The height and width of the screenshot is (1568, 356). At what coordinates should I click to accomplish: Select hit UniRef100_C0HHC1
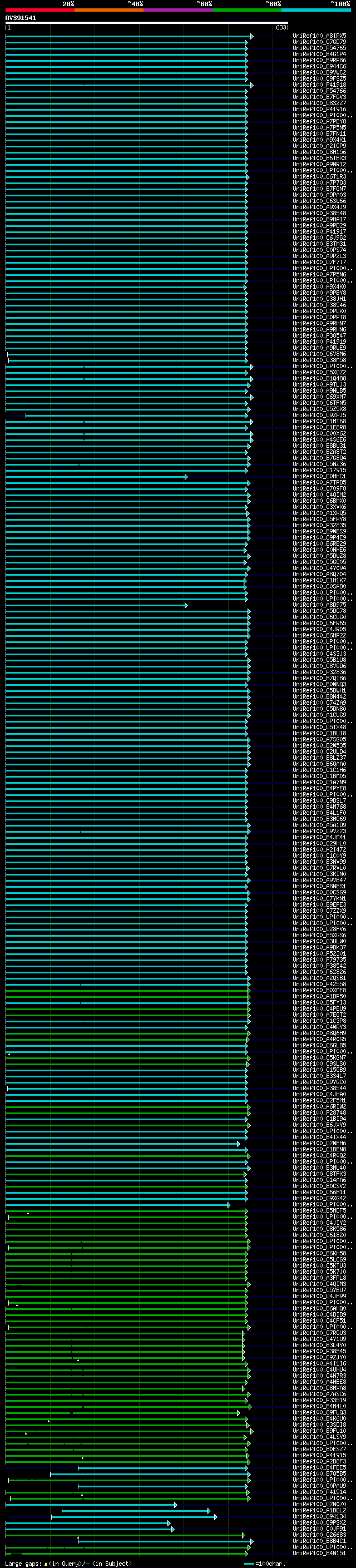click(319, 477)
